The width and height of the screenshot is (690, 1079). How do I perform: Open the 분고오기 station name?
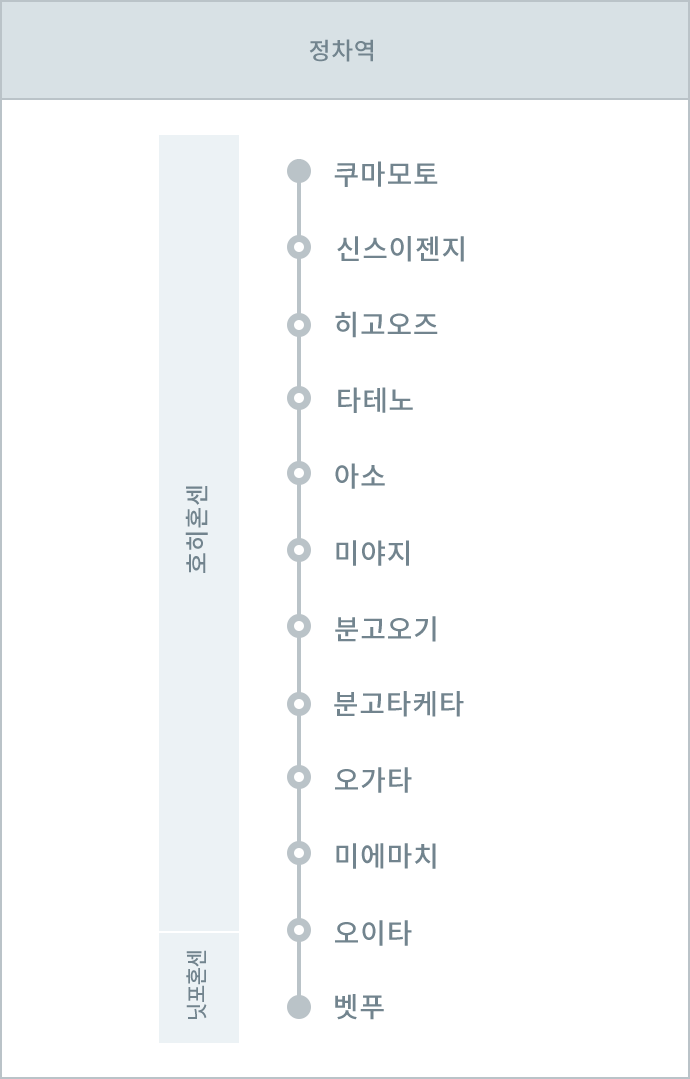[386, 629]
